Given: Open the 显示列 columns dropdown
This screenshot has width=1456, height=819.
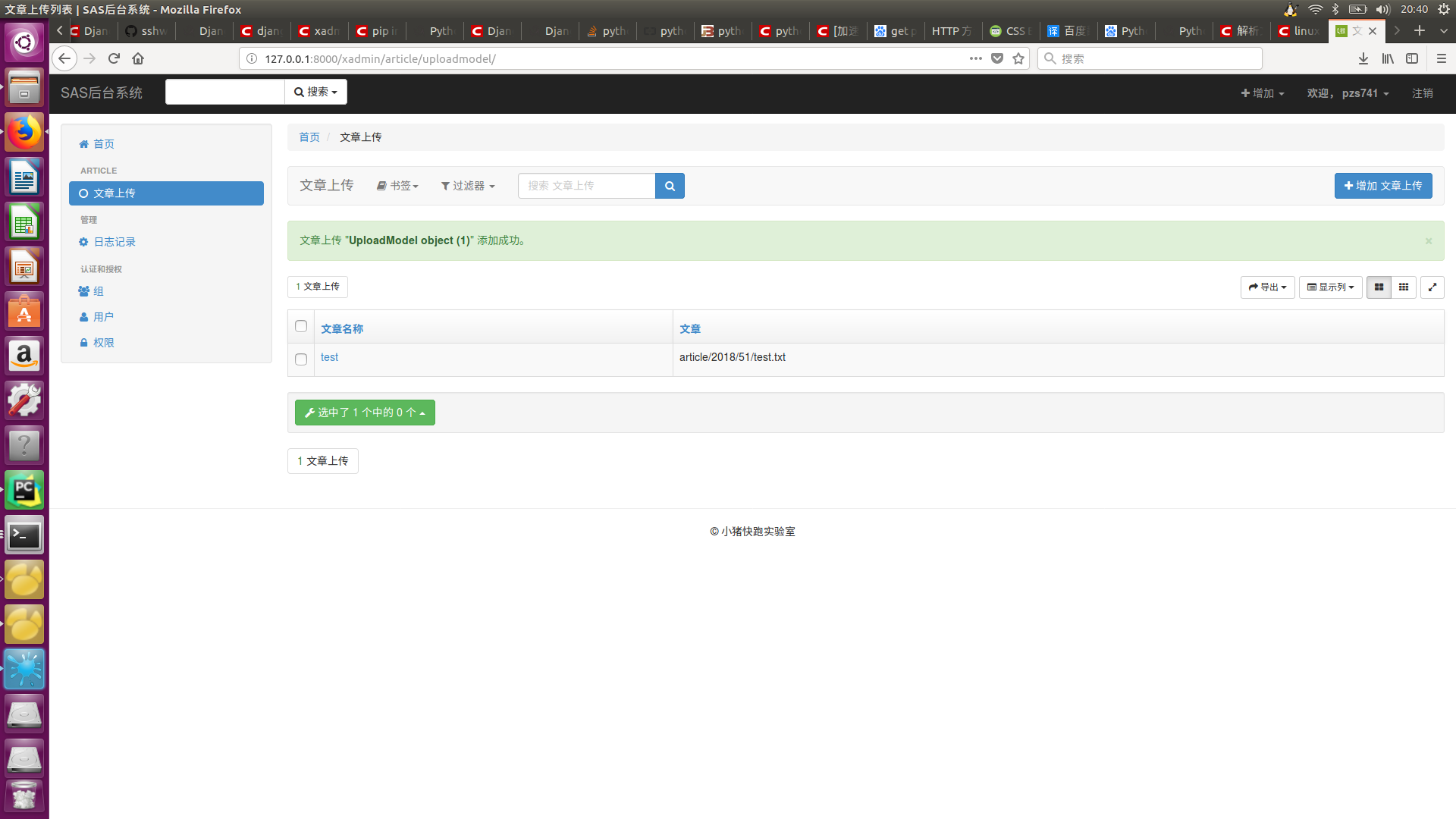Looking at the screenshot, I should [x=1330, y=287].
